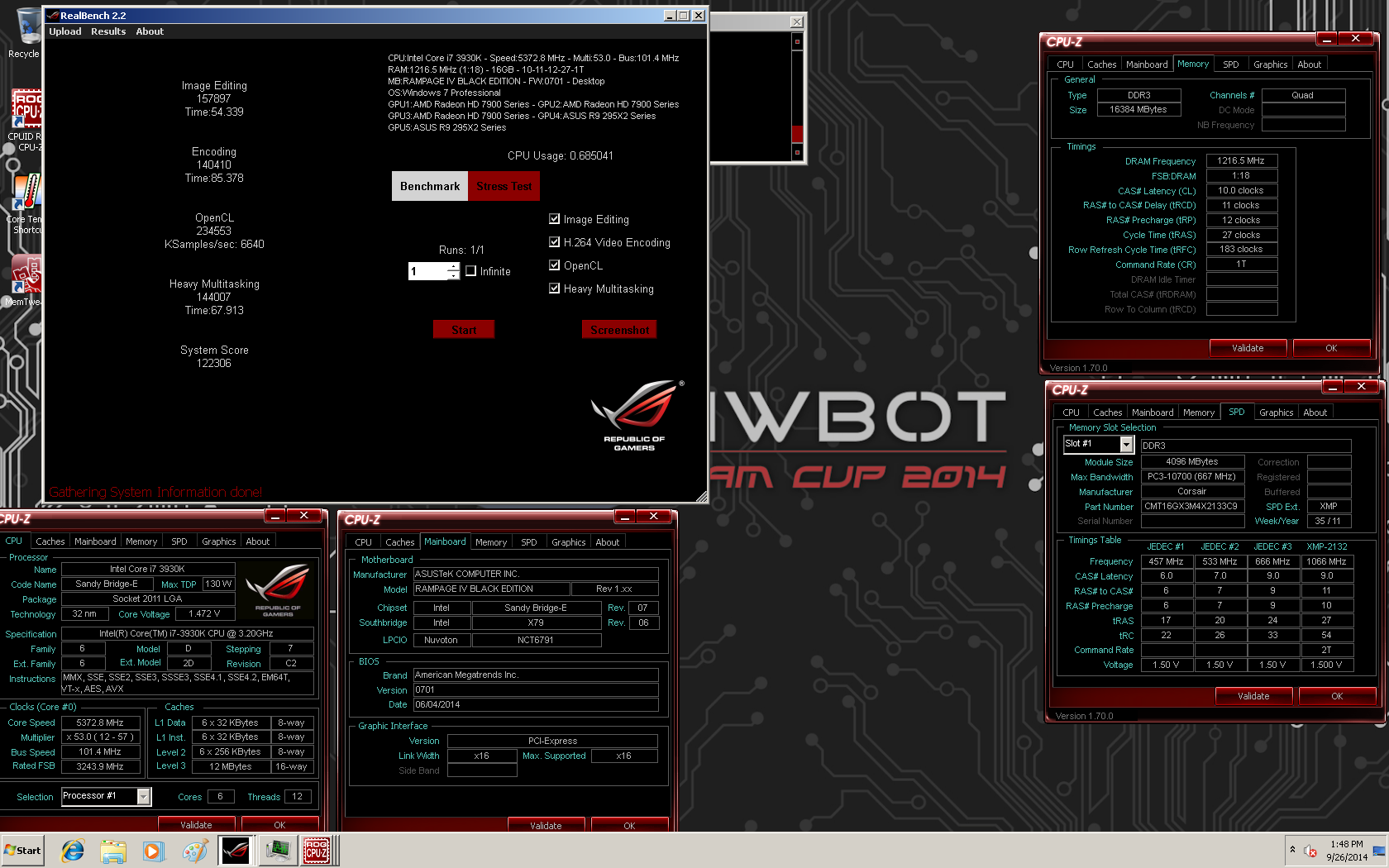Open About tab in Memory CPU-Z window
The image size is (1389, 868).
point(1309,64)
